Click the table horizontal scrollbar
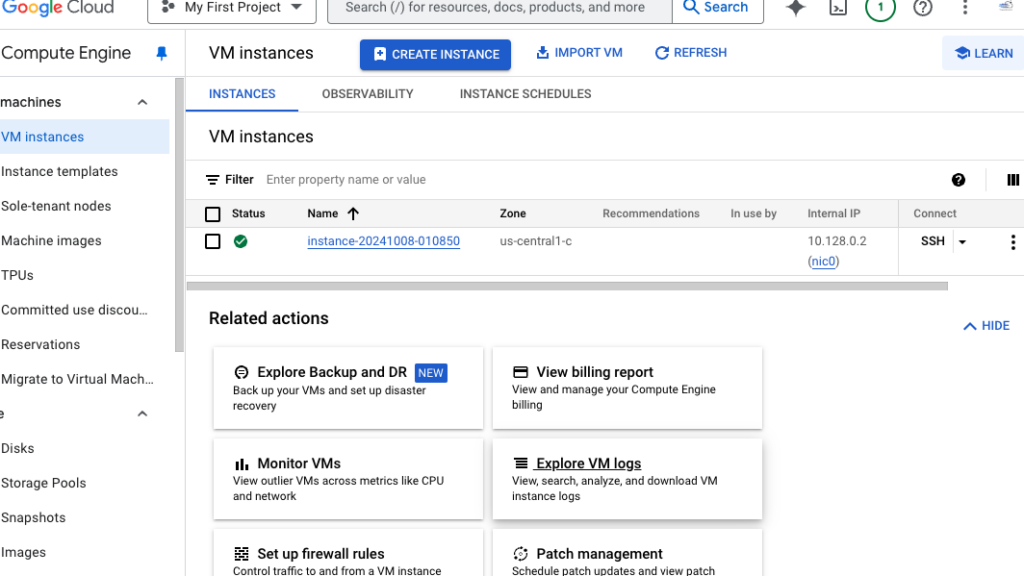1024x576 pixels. pos(567,286)
